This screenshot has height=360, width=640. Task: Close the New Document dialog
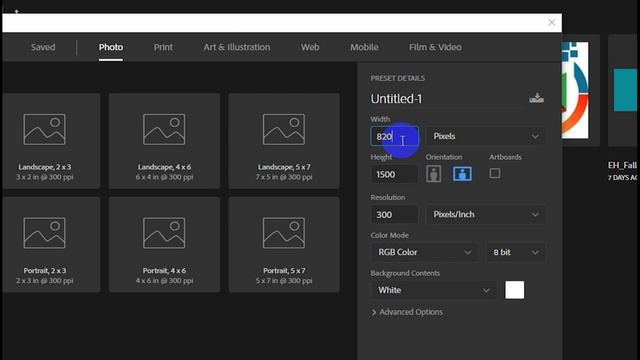(x=551, y=22)
